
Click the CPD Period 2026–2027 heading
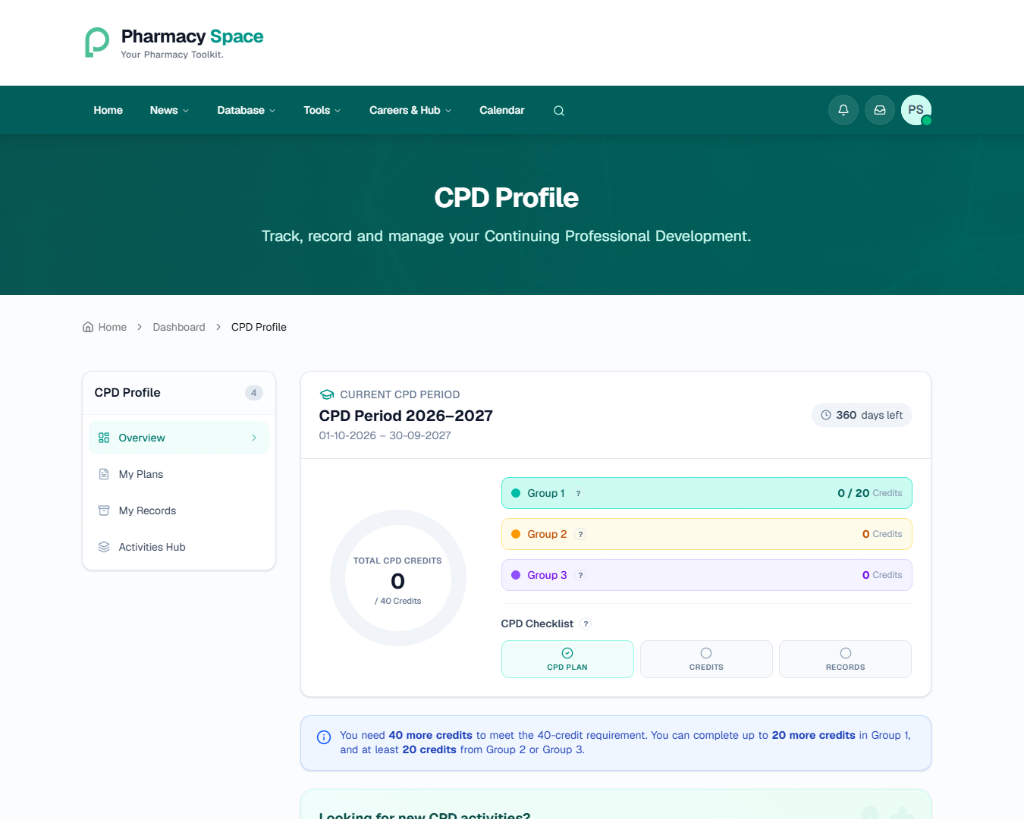click(x=406, y=415)
